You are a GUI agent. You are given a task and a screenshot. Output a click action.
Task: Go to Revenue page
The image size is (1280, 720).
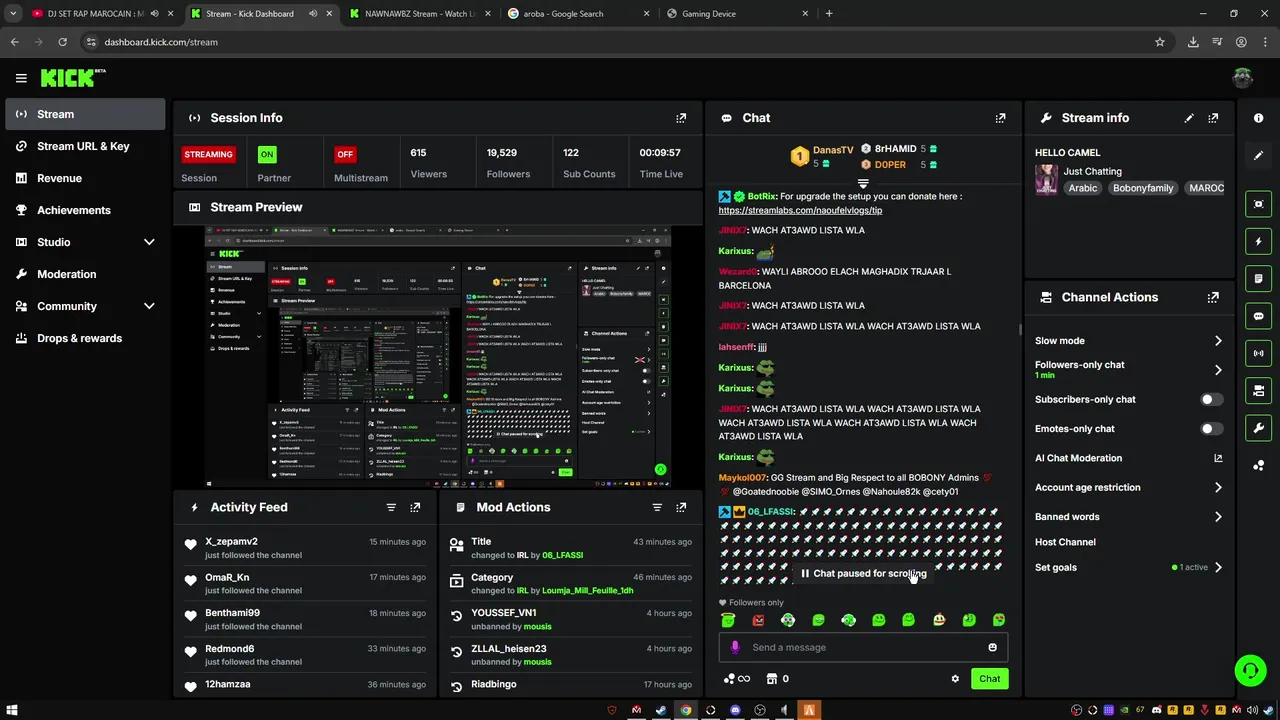(x=85, y=178)
